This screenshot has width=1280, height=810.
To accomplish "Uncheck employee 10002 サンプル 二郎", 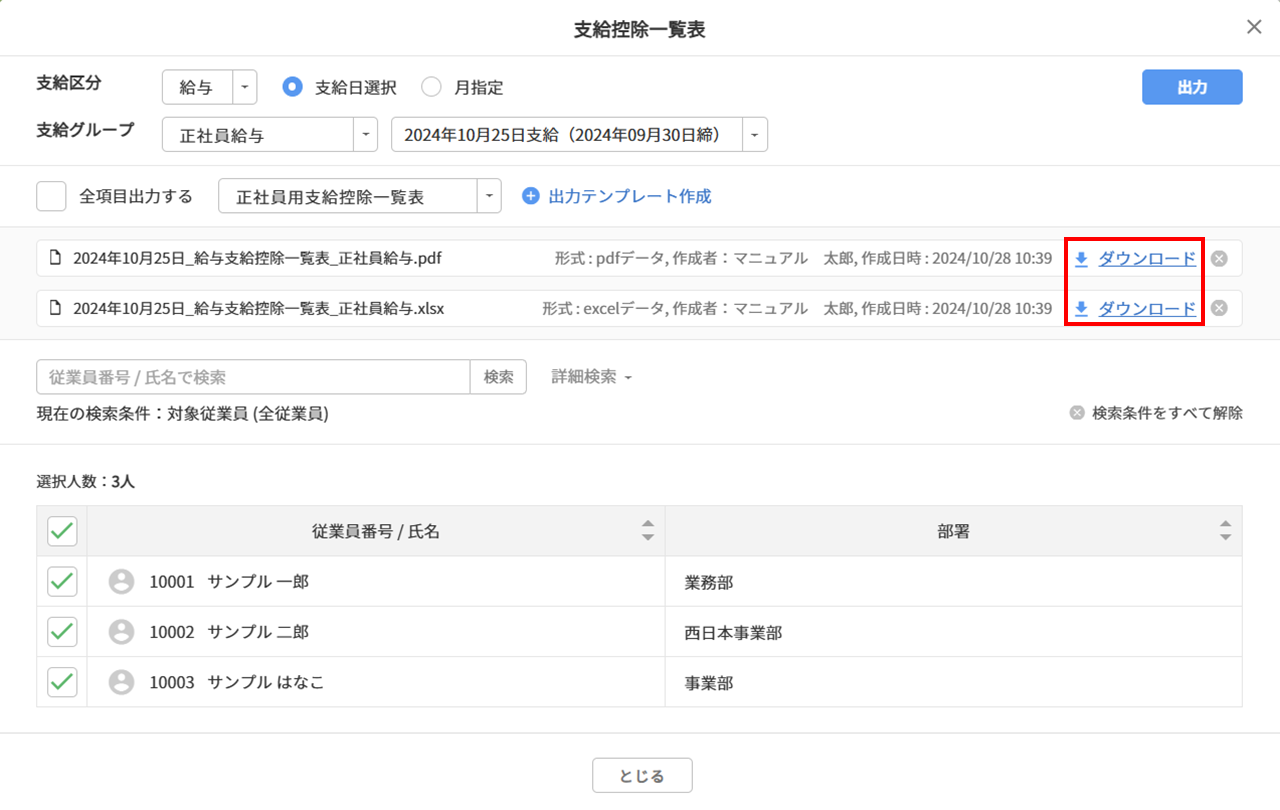I will click(x=62, y=632).
